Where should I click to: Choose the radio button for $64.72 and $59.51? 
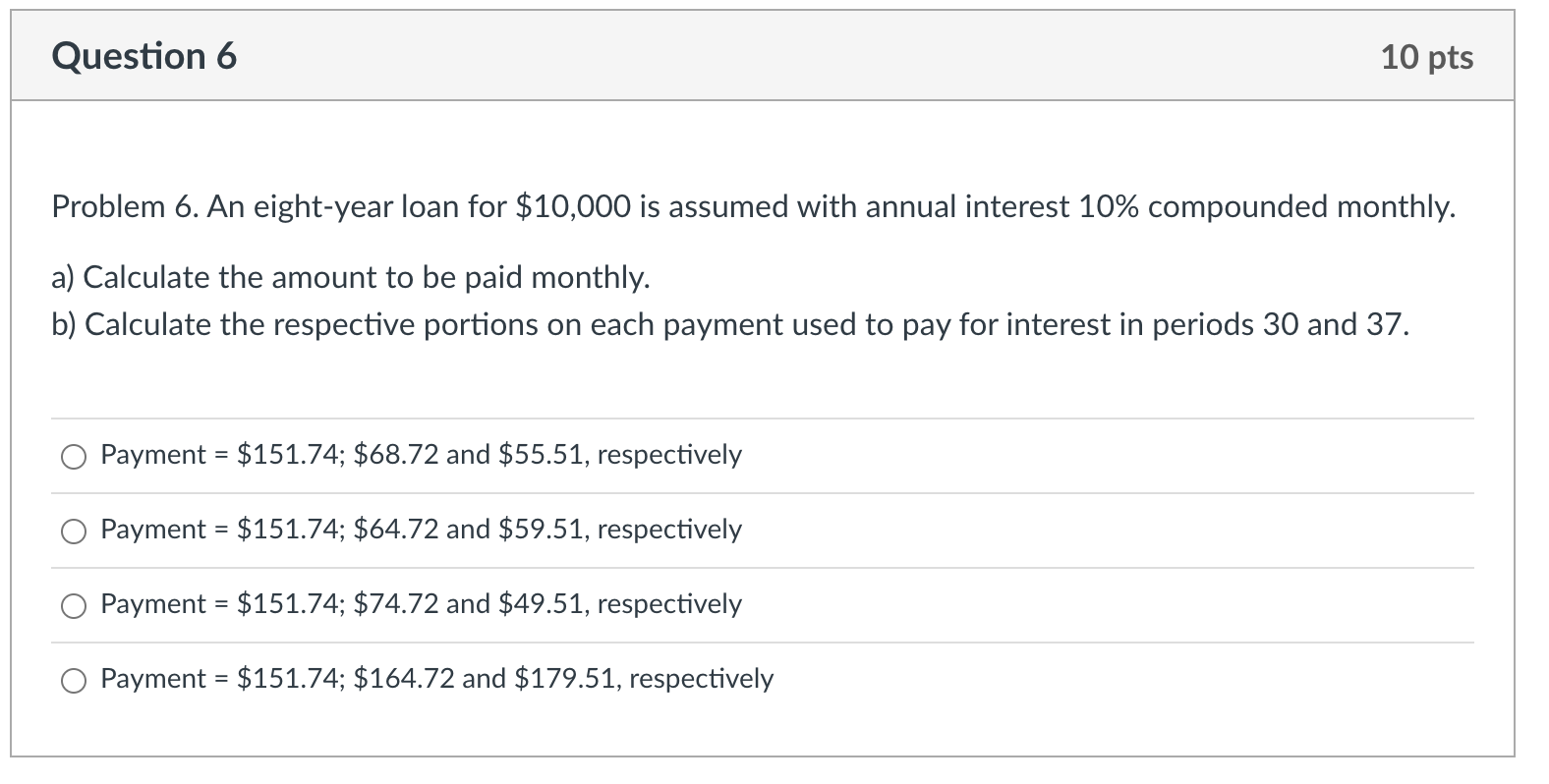[74, 532]
